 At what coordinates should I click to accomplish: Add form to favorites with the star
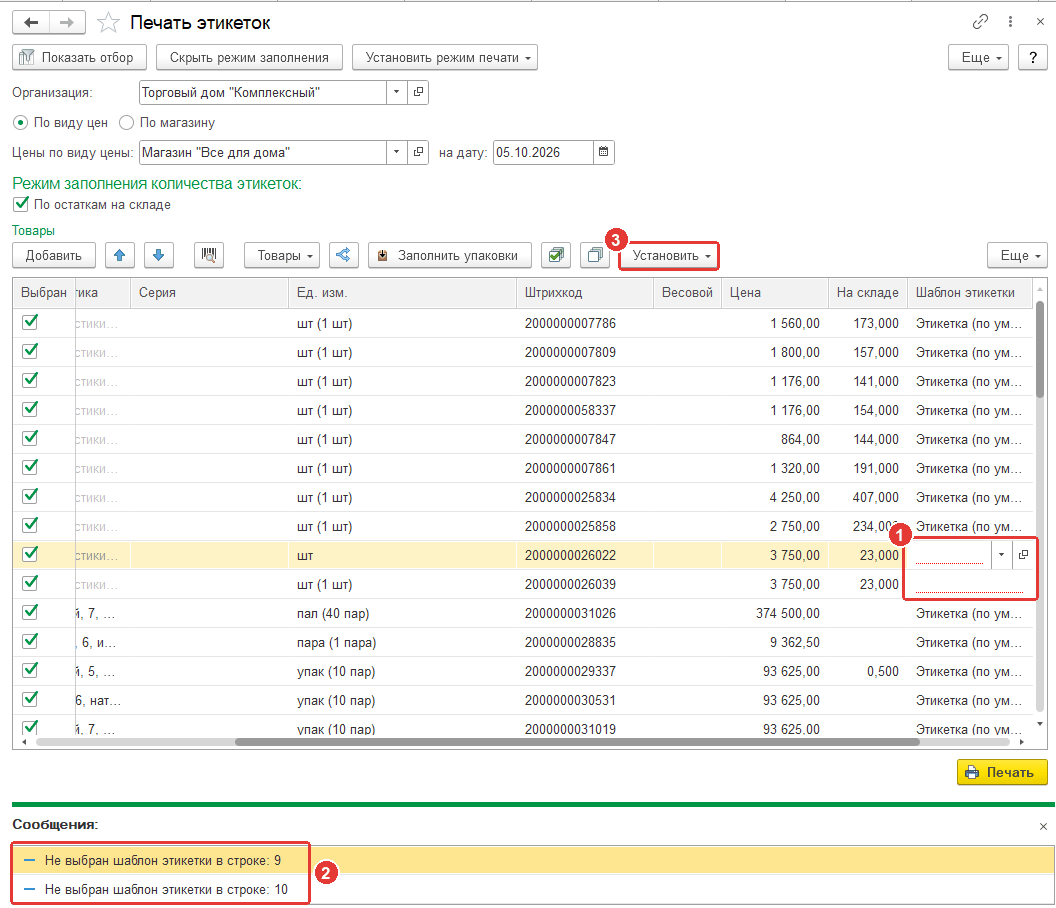(x=108, y=23)
